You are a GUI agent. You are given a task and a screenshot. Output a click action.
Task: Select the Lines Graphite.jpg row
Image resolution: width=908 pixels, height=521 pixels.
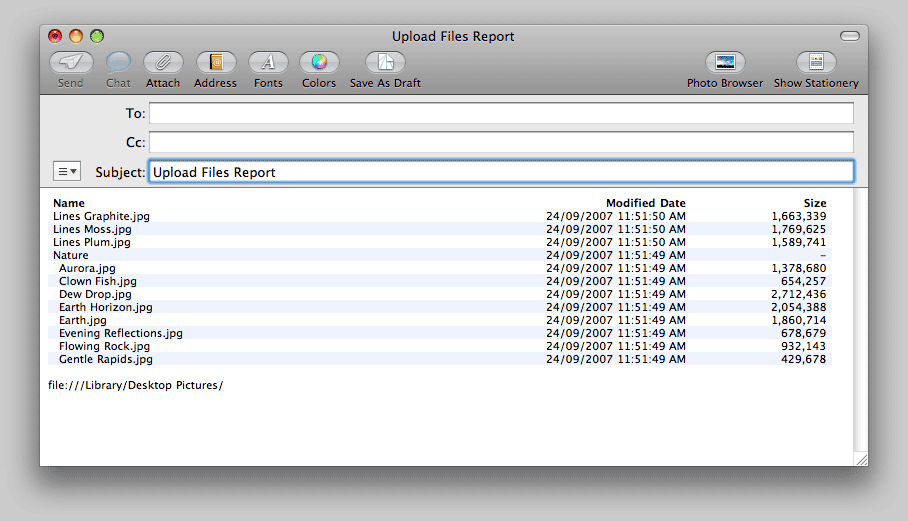101,216
